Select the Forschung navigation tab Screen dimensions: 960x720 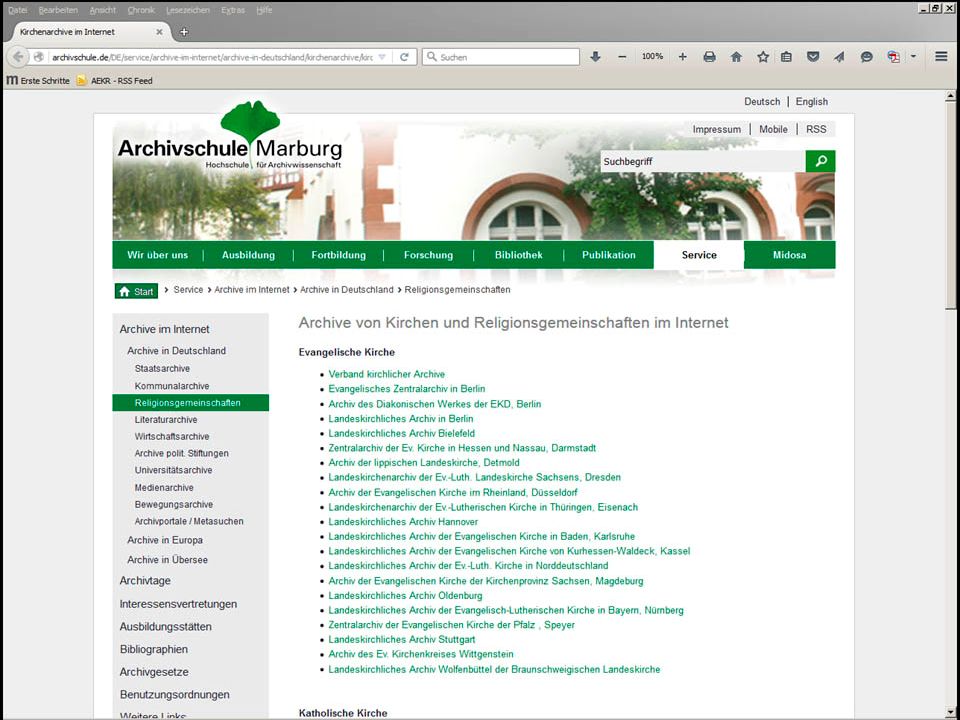pos(429,255)
